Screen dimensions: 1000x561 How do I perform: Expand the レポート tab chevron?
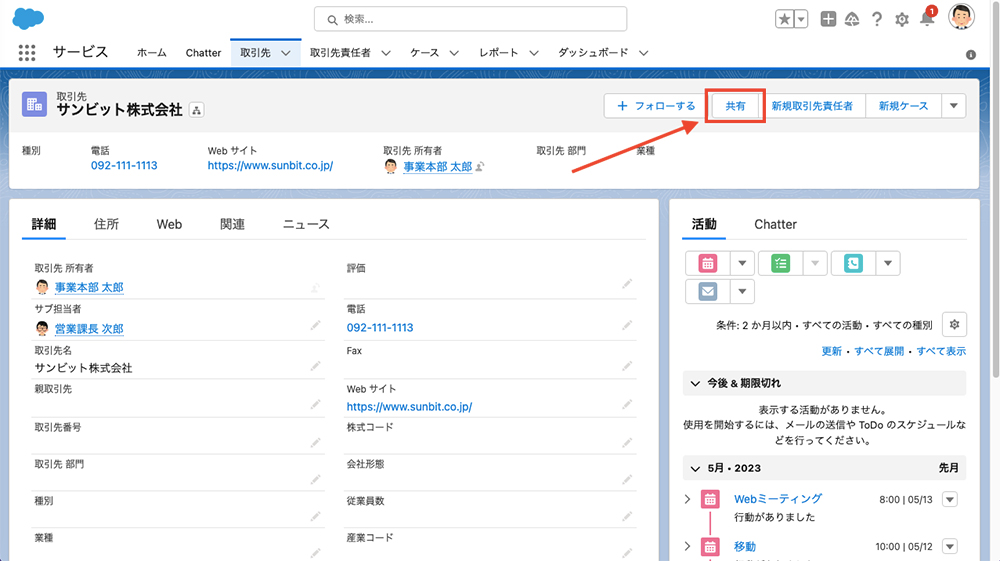pyautogui.click(x=534, y=54)
